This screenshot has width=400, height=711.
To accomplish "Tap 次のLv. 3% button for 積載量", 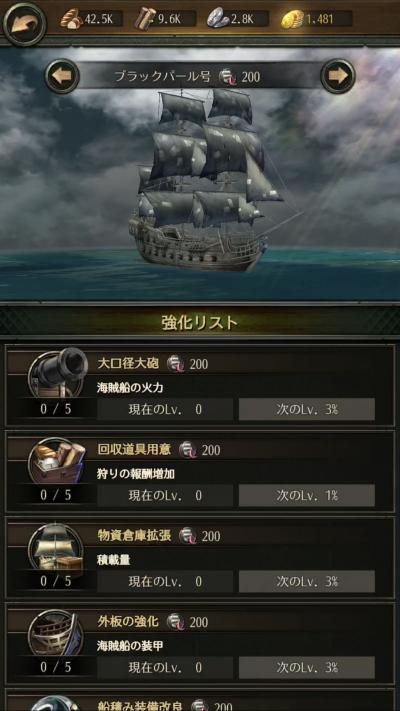I will point(307,582).
